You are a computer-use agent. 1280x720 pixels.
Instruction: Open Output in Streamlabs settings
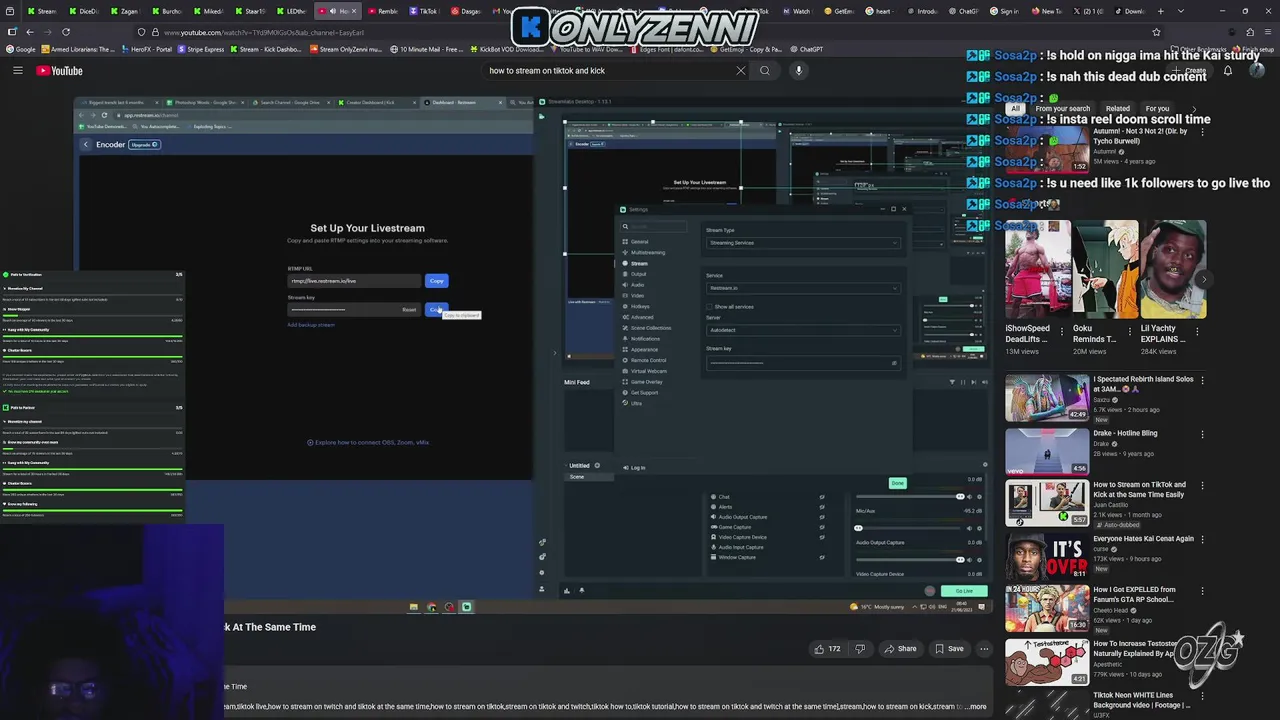coord(638,274)
